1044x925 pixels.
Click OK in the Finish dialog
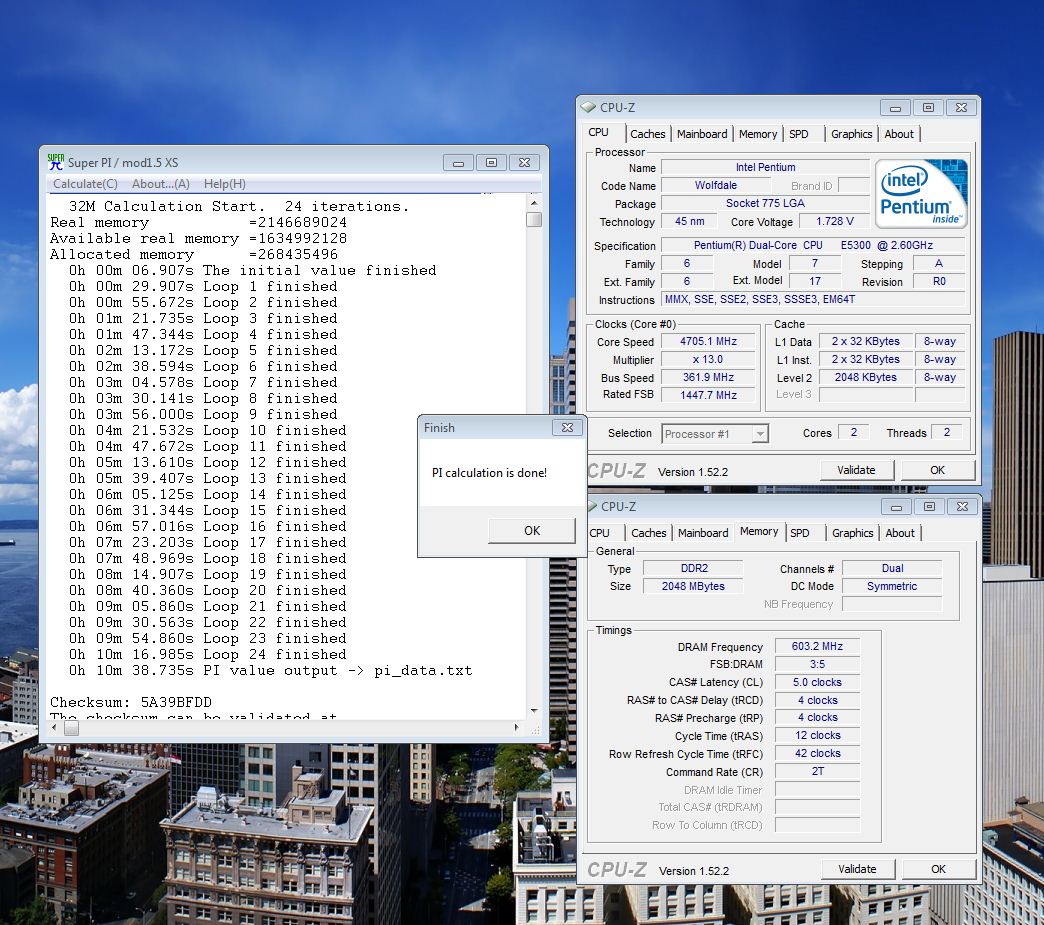(x=532, y=531)
